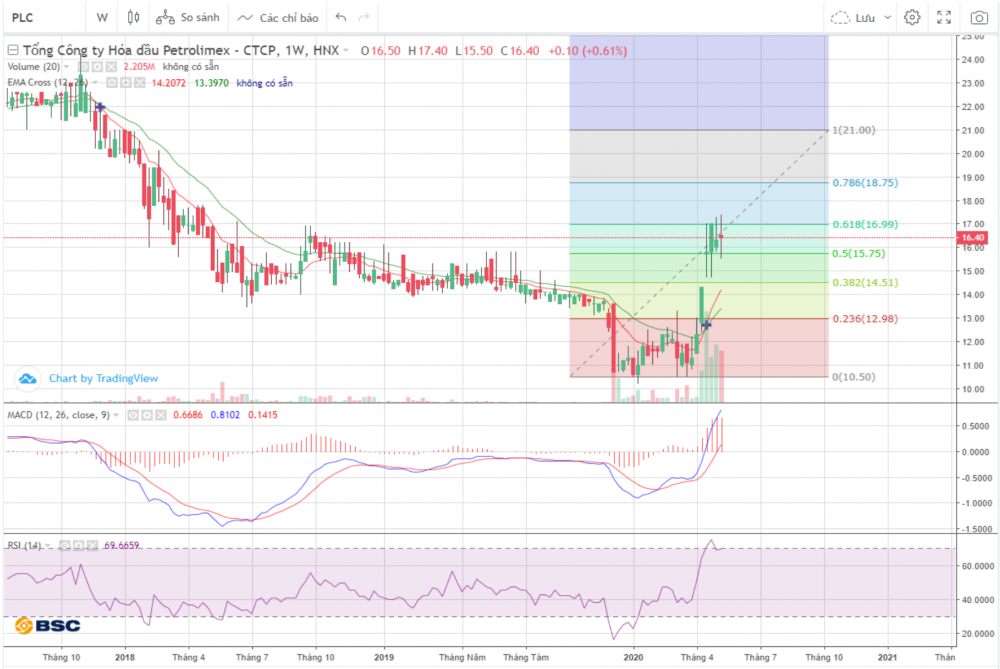Click the TradingView cloud logo
1000x669 pixels.
[27, 379]
